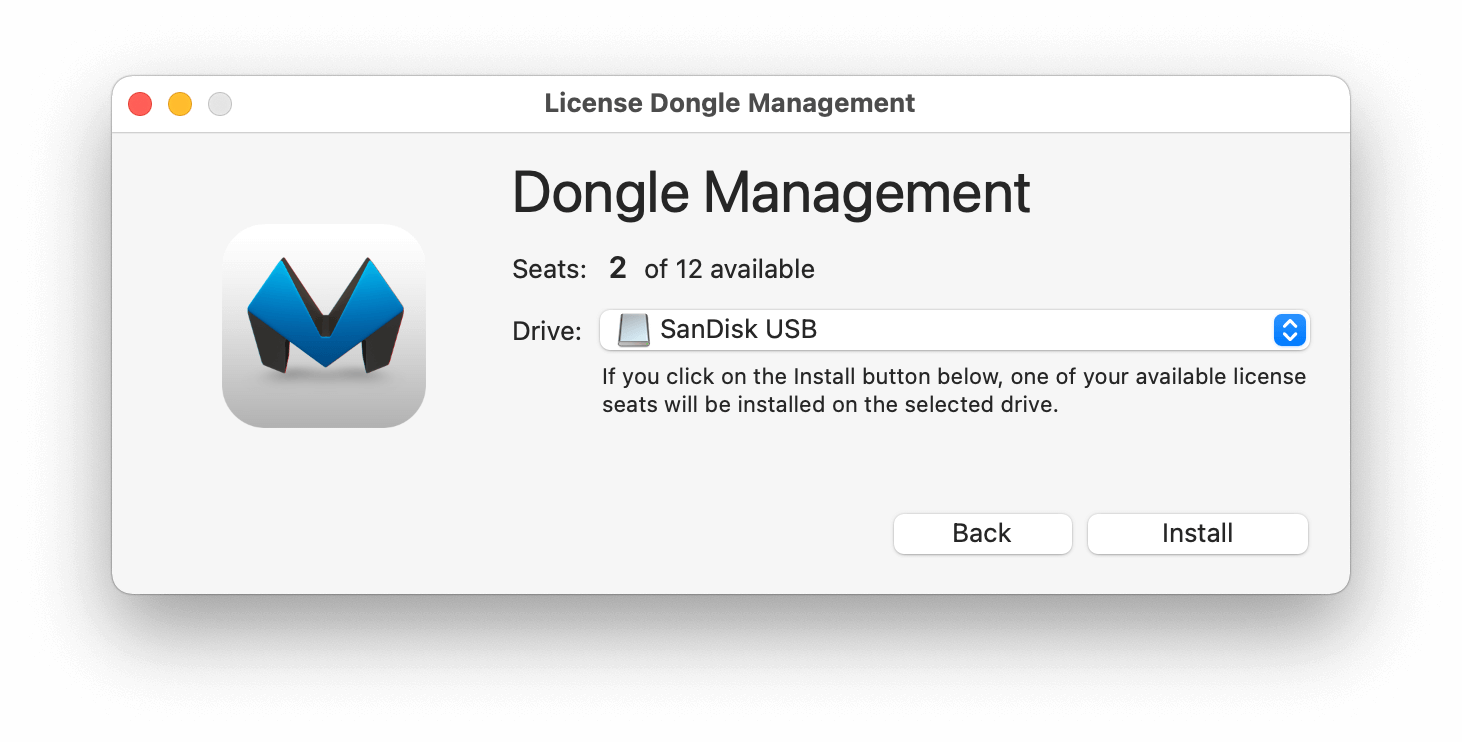Click the SanDisk USB text label

[738, 329]
